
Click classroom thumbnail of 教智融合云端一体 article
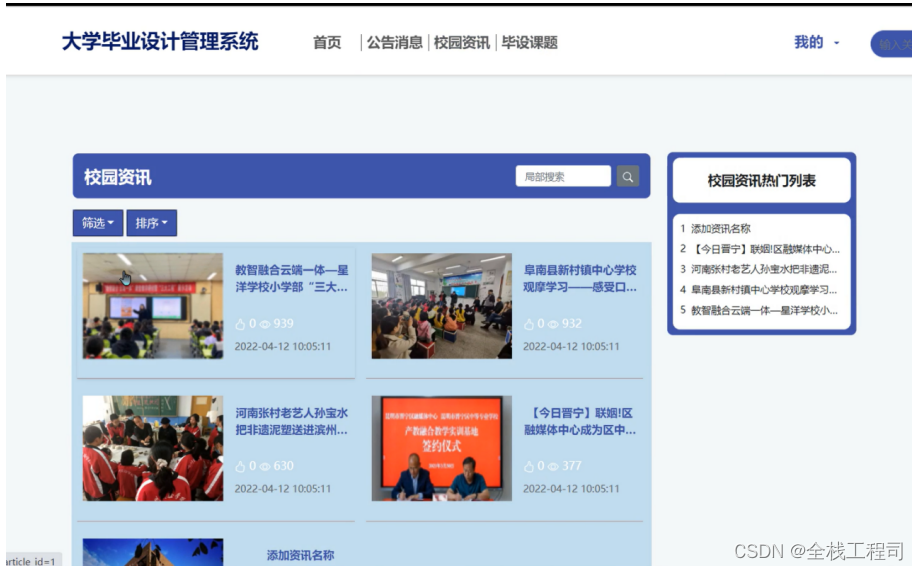153,306
